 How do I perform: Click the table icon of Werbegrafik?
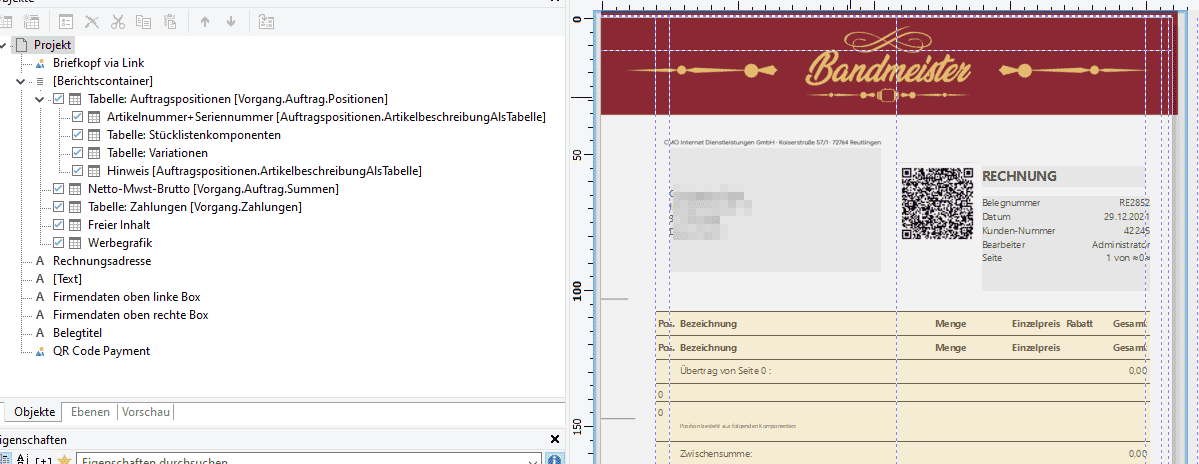75,243
